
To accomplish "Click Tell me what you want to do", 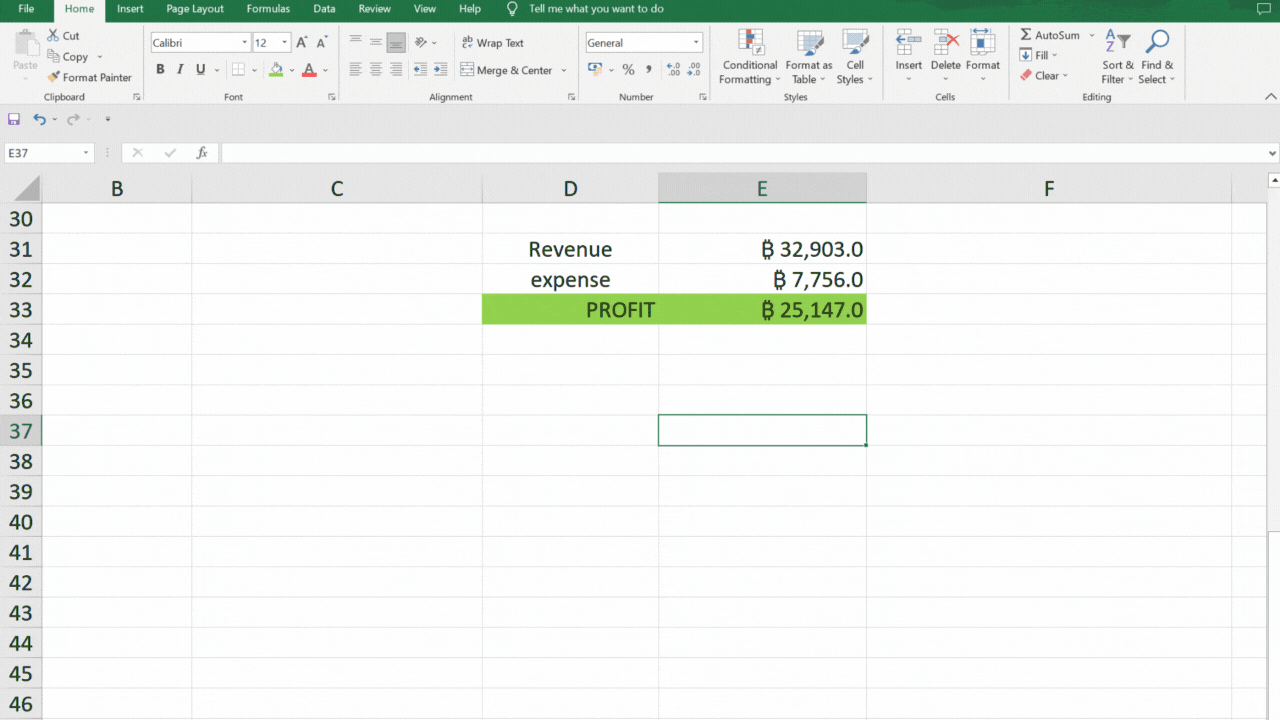I will pos(596,9).
